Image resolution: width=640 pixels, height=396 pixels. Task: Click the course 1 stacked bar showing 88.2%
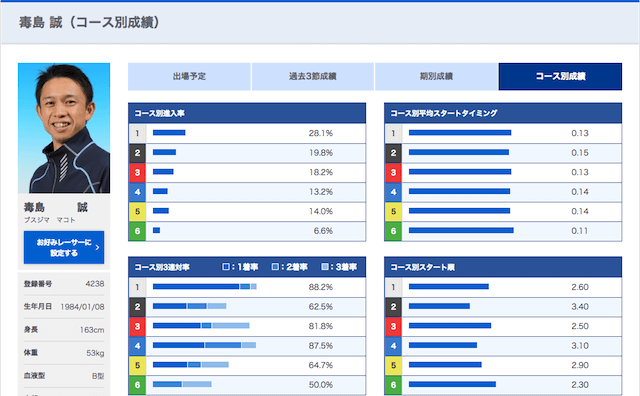click(x=204, y=287)
